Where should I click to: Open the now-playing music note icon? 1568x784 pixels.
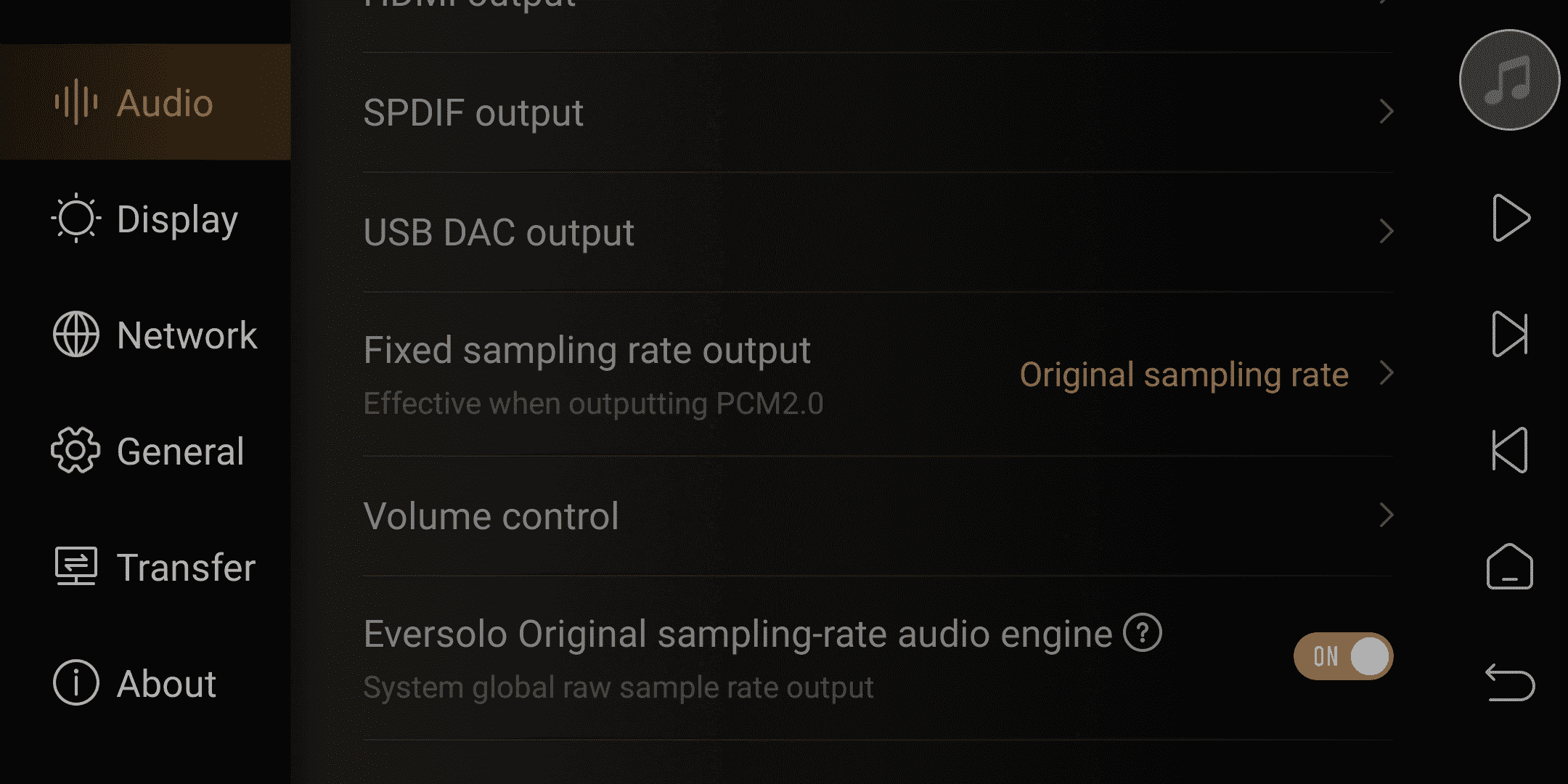click(1509, 80)
